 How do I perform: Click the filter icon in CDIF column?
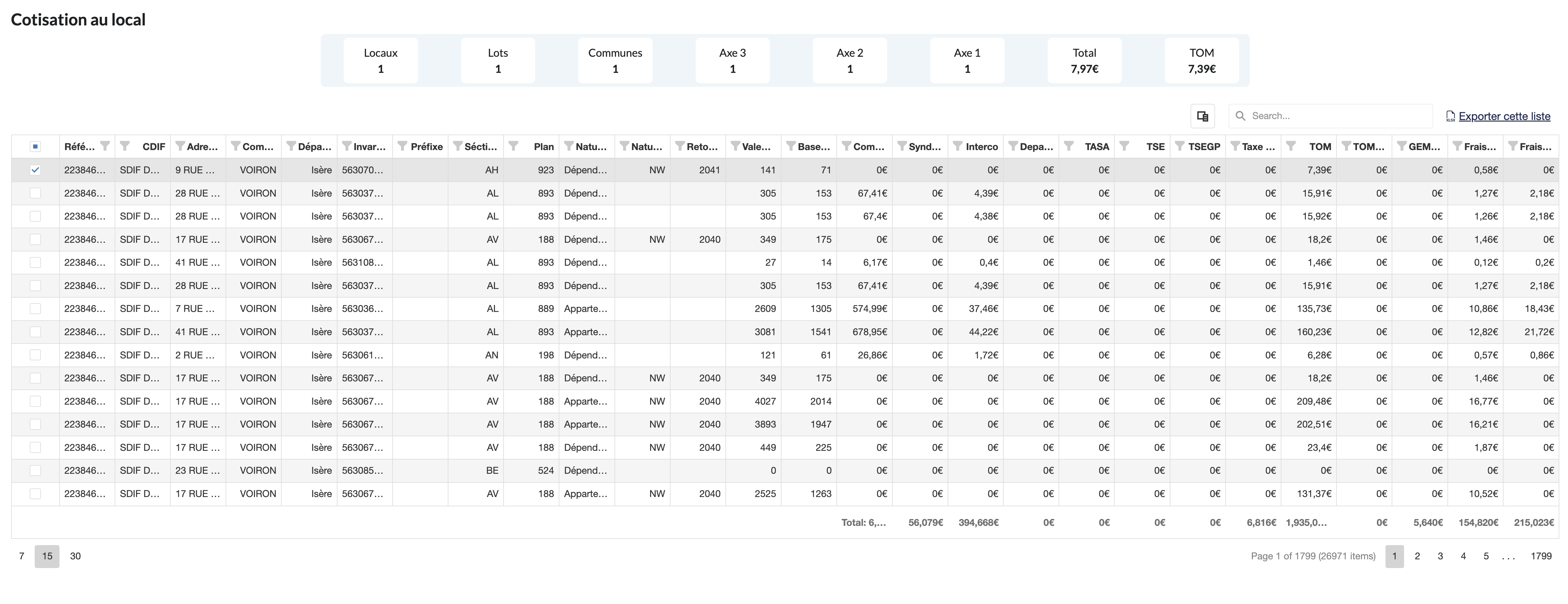point(125,146)
